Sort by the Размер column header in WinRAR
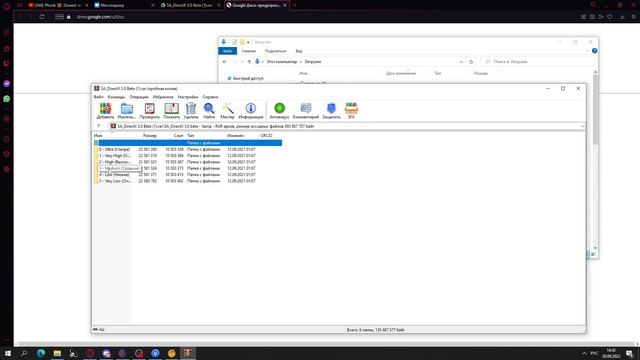 point(150,136)
